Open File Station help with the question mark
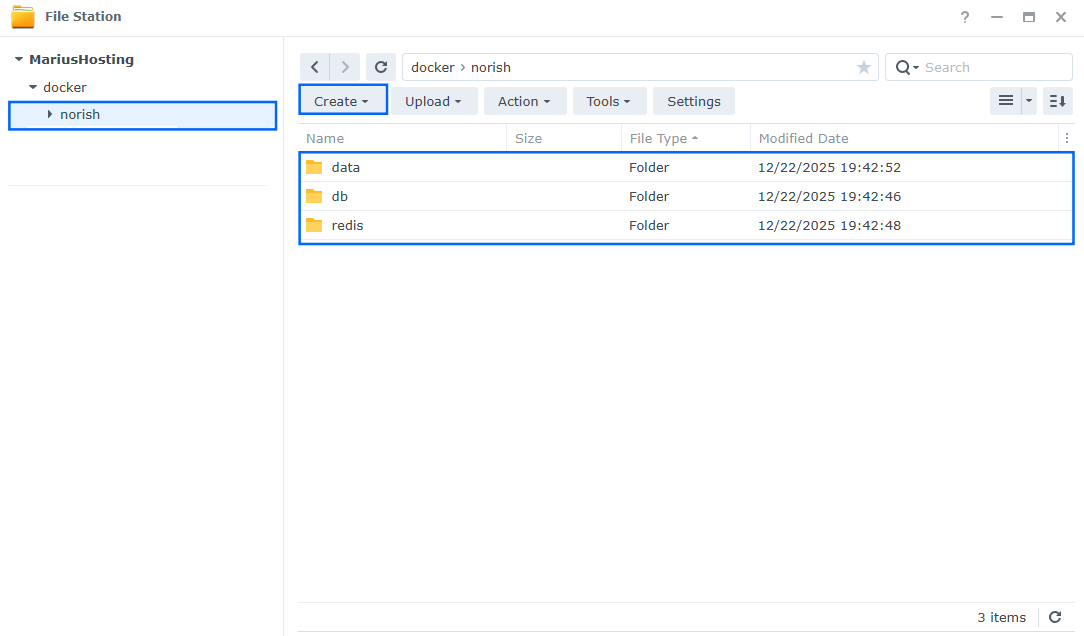This screenshot has height=636, width=1084. (964, 17)
